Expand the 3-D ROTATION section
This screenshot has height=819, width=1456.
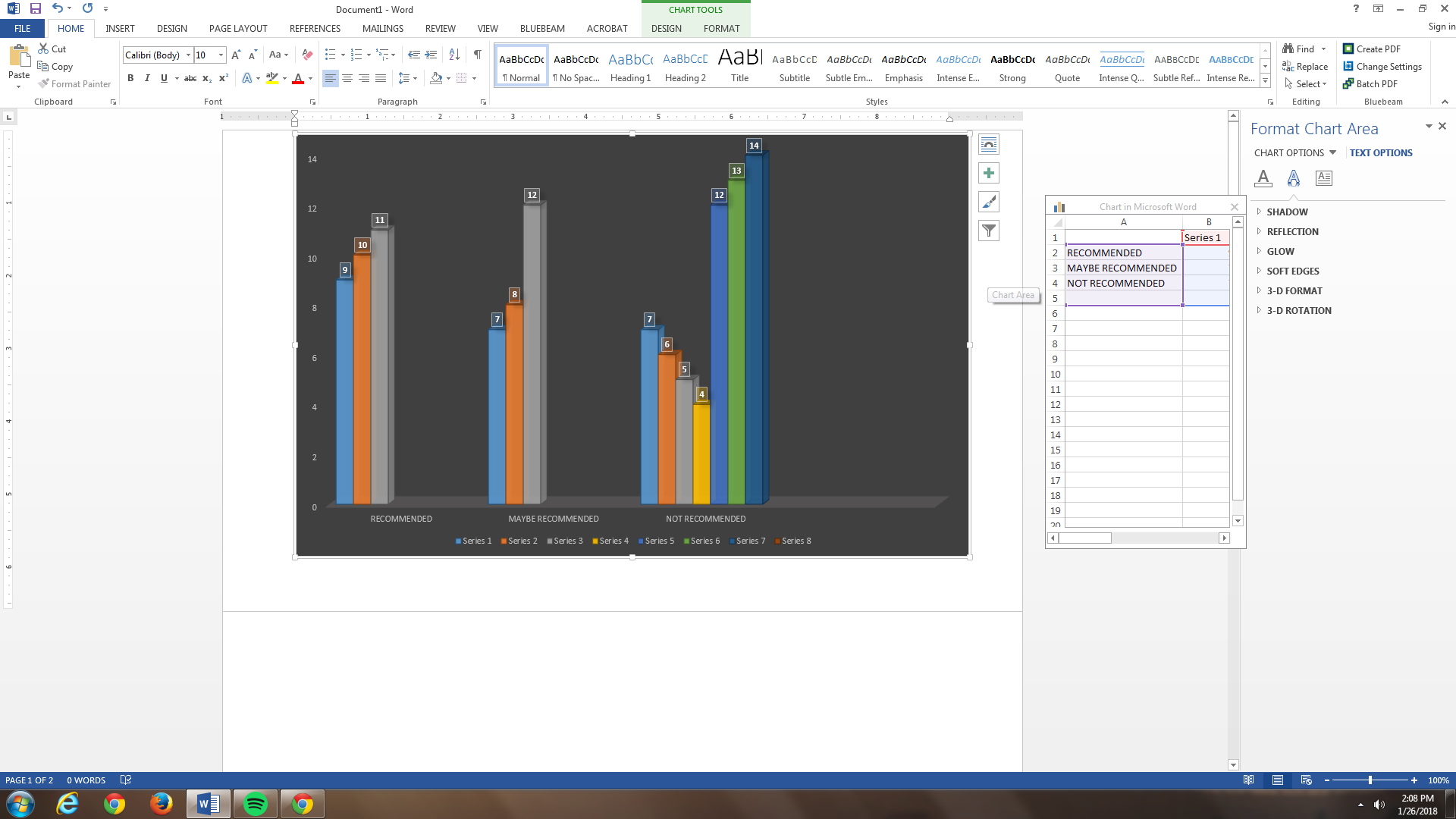[x=1298, y=311]
